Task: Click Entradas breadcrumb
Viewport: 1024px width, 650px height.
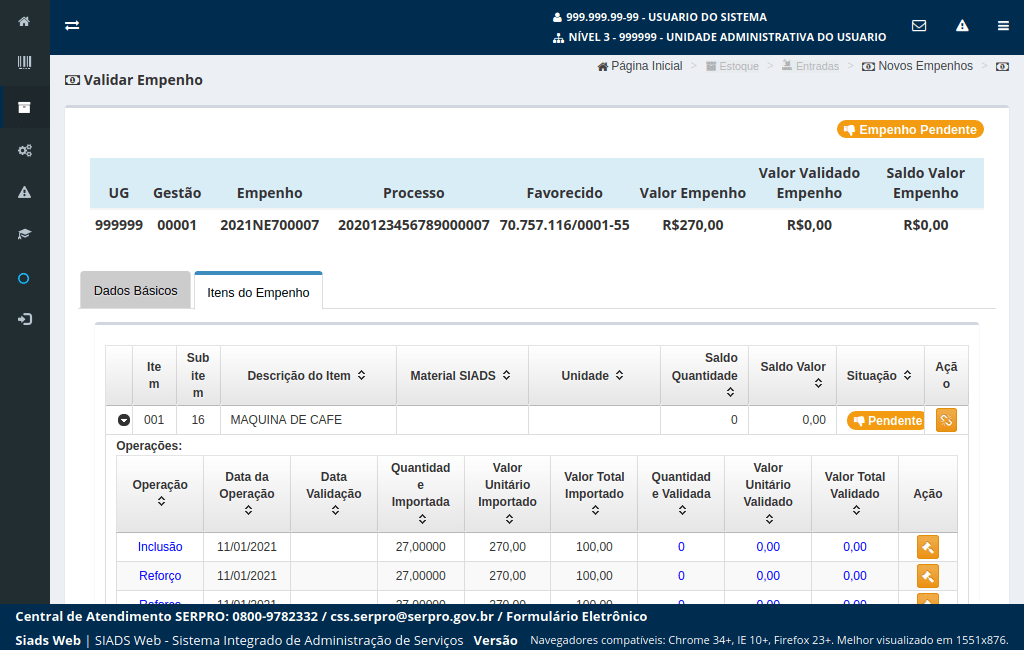Action: click(x=810, y=66)
